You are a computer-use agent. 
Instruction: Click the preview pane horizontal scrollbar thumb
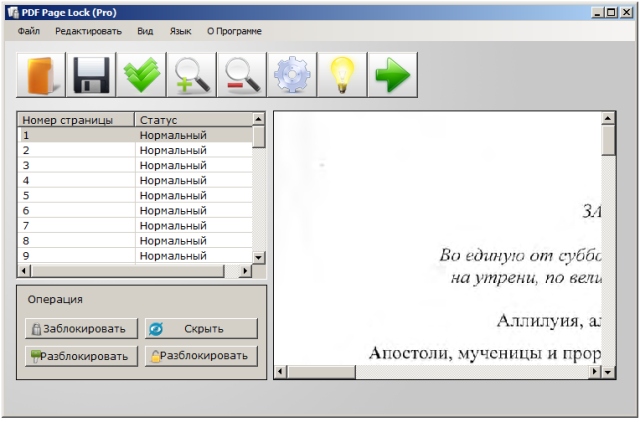321,372
